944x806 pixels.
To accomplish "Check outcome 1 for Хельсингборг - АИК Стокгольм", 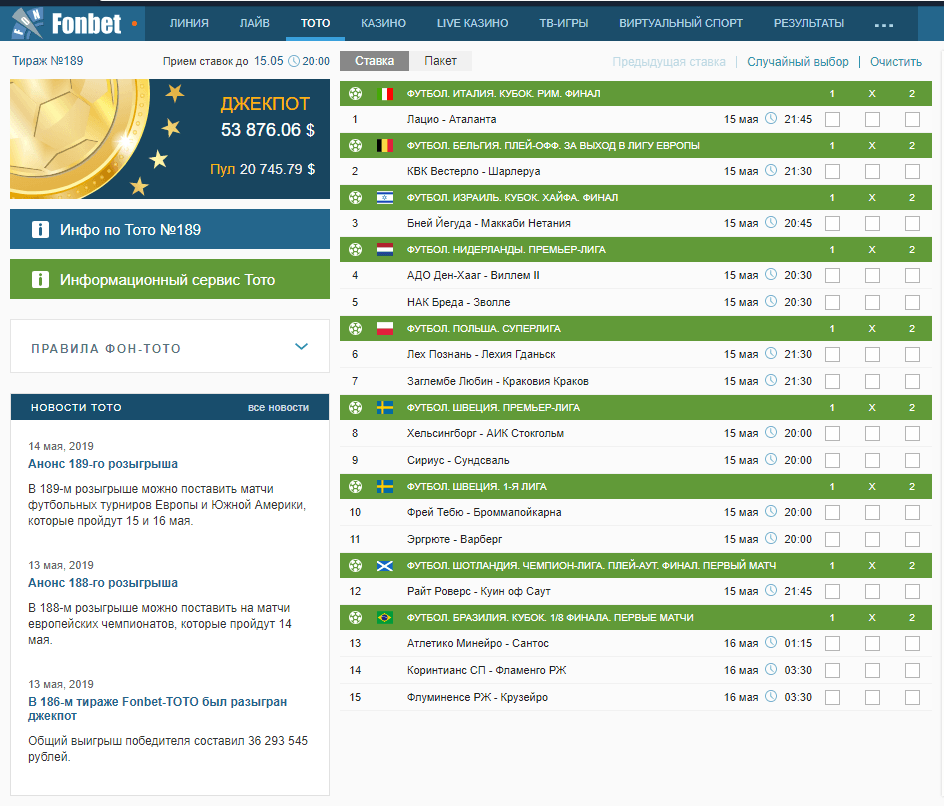I will (833, 433).
